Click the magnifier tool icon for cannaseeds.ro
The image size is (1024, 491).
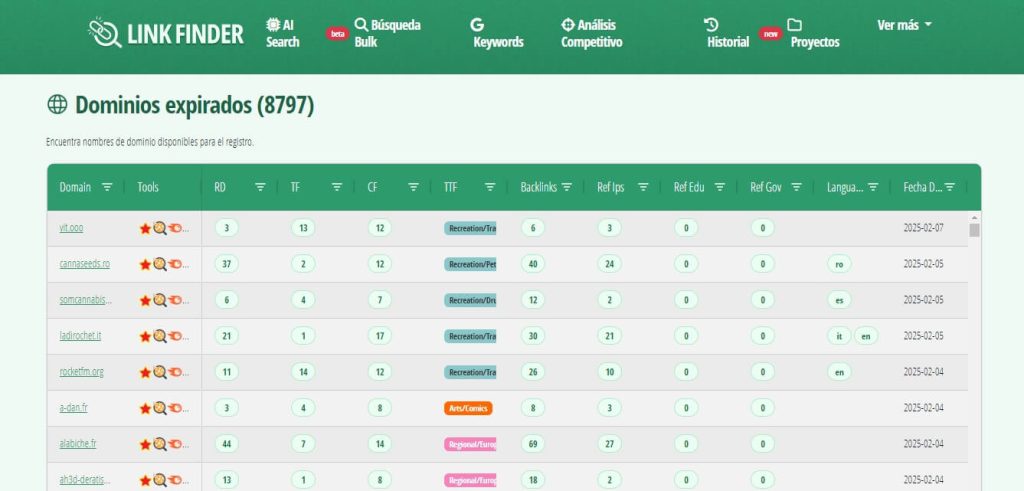tap(159, 265)
